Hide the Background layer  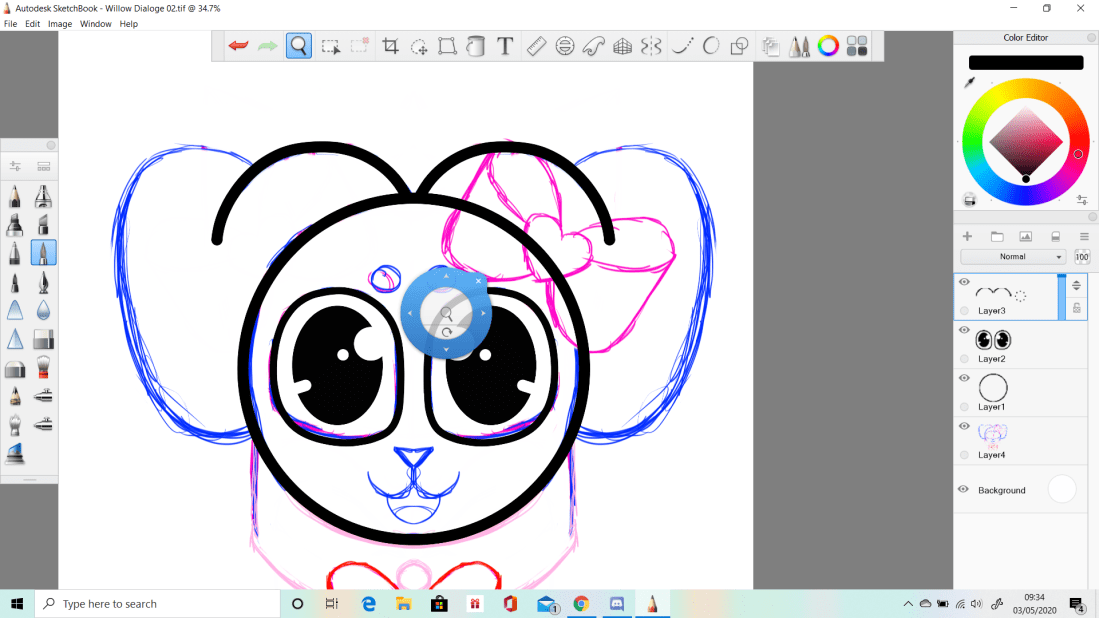pyautogui.click(x=963, y=489)
